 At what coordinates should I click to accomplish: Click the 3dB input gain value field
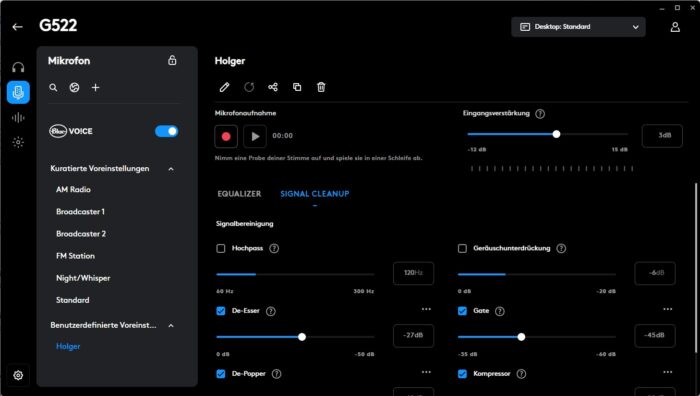[662, 136]
